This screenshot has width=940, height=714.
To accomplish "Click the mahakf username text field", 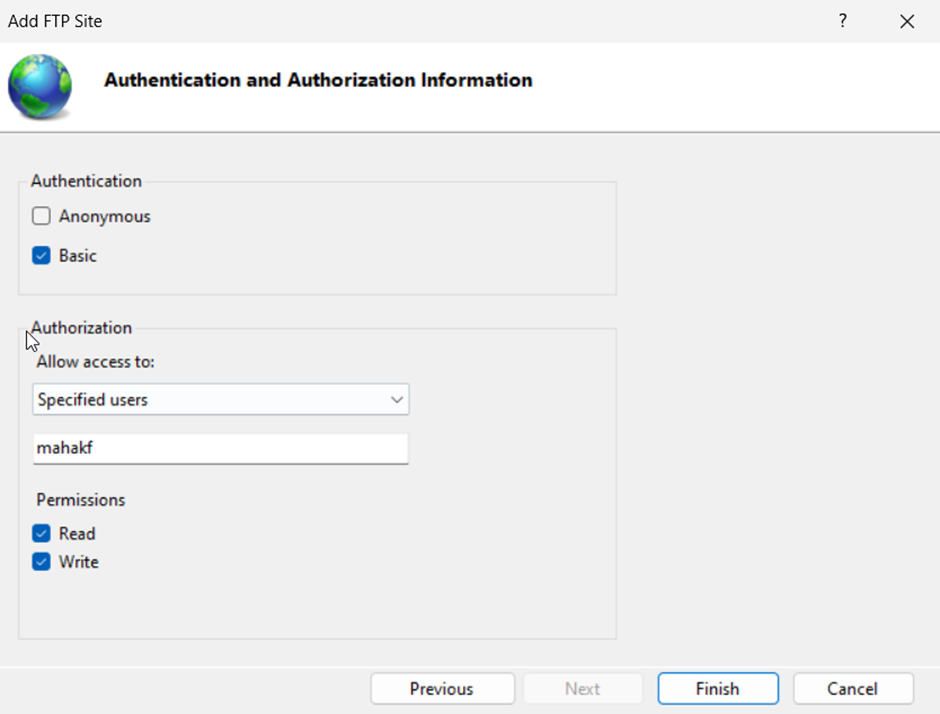I will click(x=220, y=449).
